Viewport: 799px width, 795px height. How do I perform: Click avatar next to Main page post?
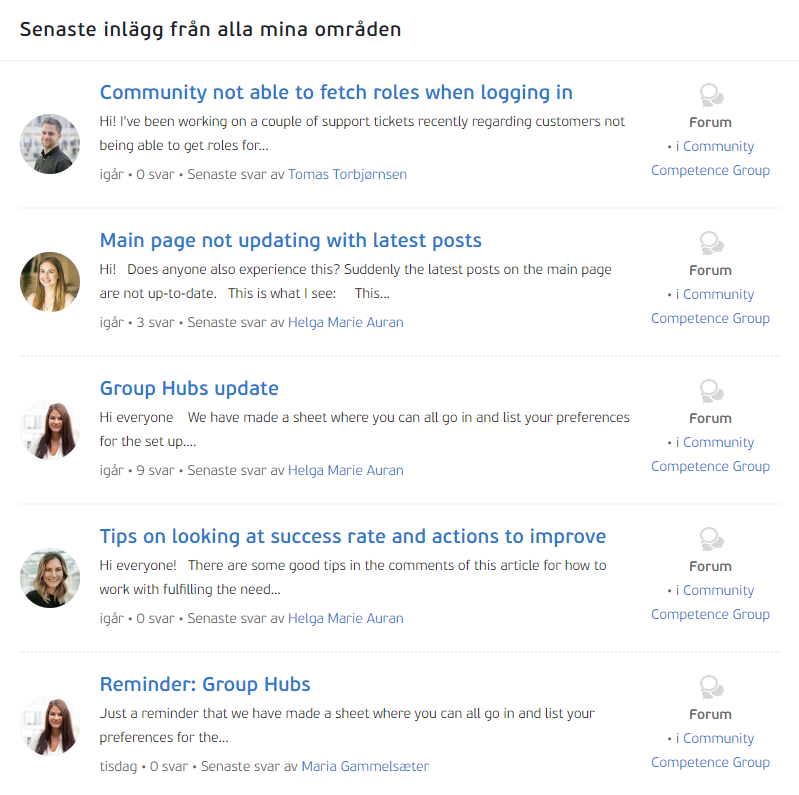click(x=50, y=282)
